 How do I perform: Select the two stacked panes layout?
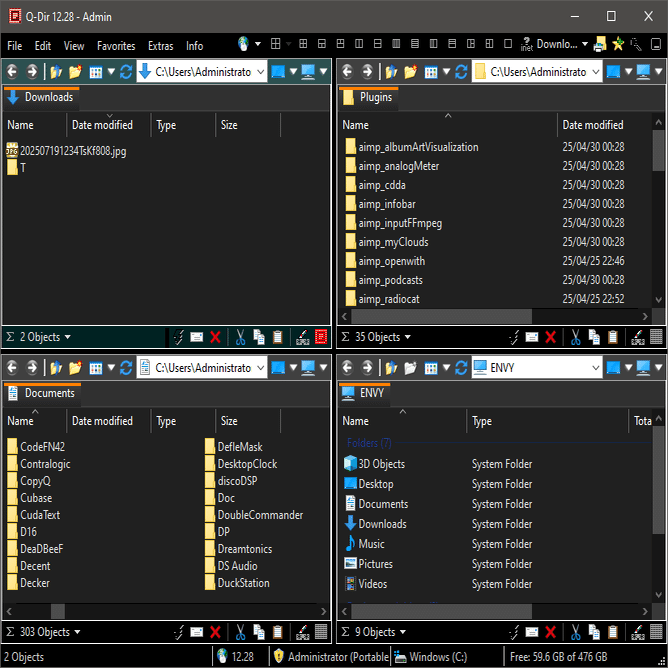[x=378, y=44]
